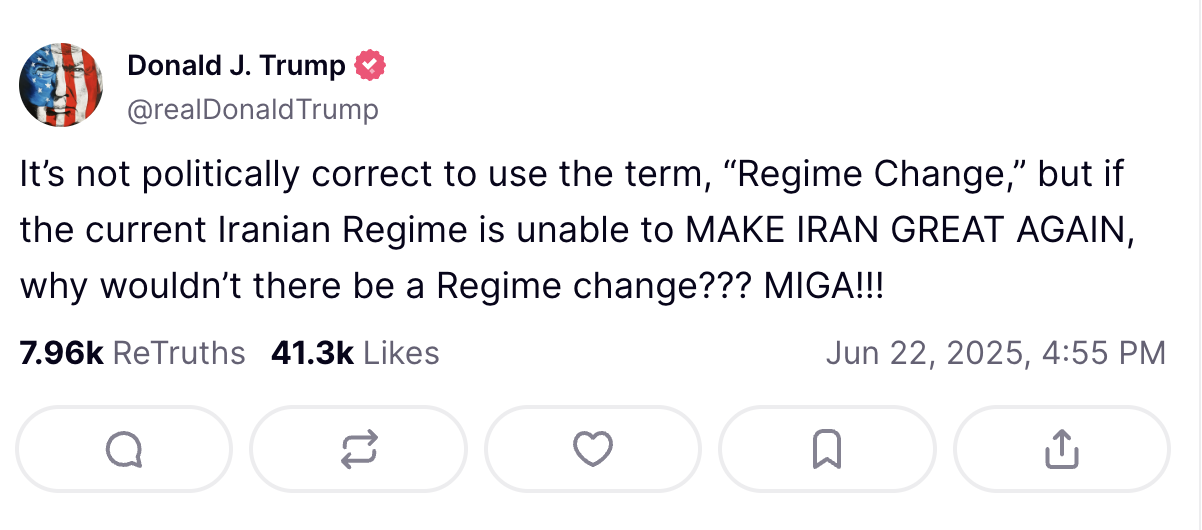
Task: Open the @realDonaldTrump handle link
Action: click(253, 108)
